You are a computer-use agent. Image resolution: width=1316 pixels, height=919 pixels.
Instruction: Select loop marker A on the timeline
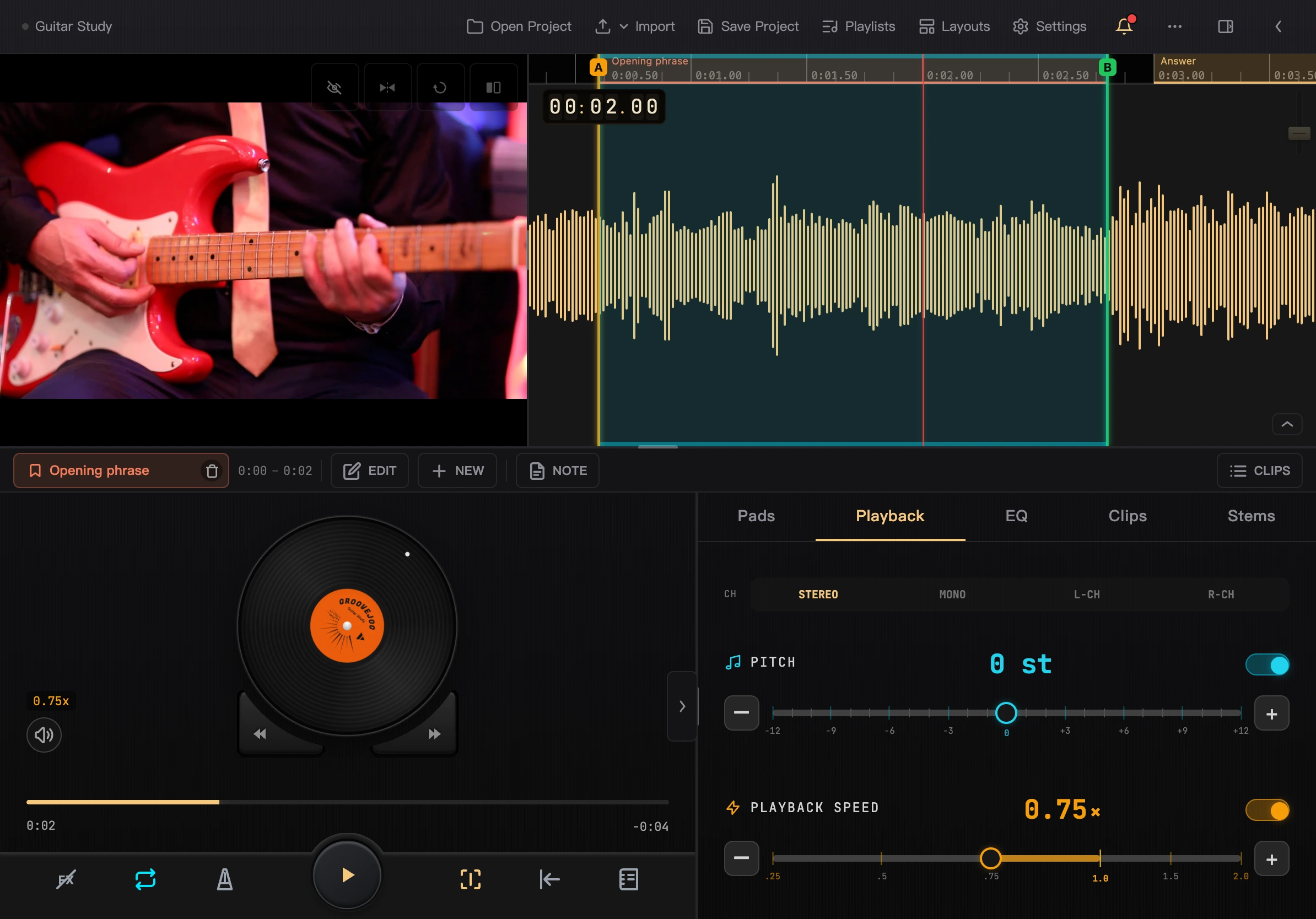598,68
